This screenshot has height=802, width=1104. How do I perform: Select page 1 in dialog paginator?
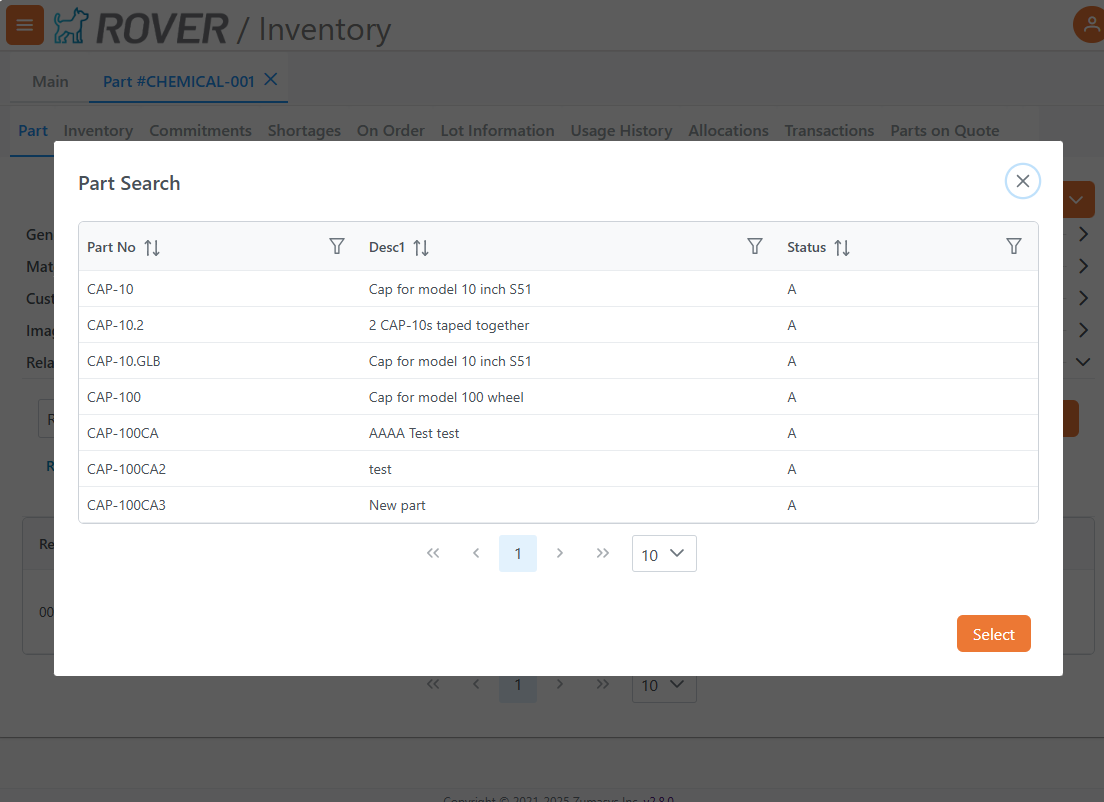(518, 554)
